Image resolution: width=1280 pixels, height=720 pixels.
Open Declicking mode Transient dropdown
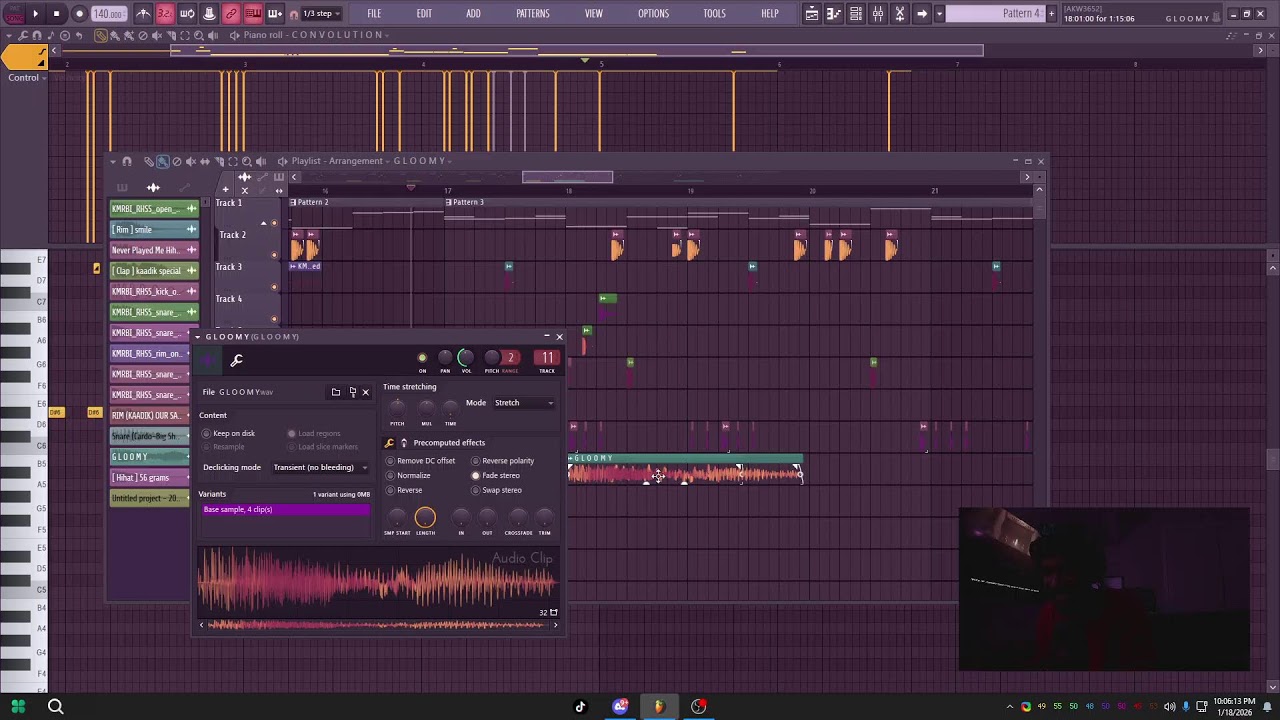tap(319, 468)
